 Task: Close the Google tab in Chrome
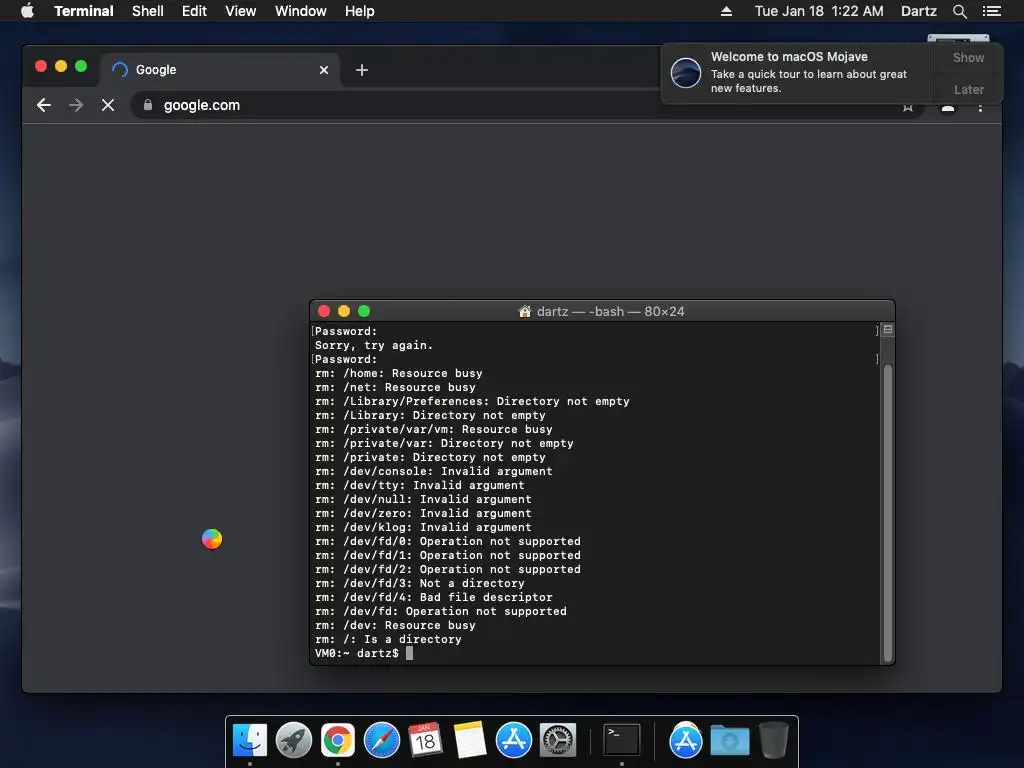(x=324, y=70)
